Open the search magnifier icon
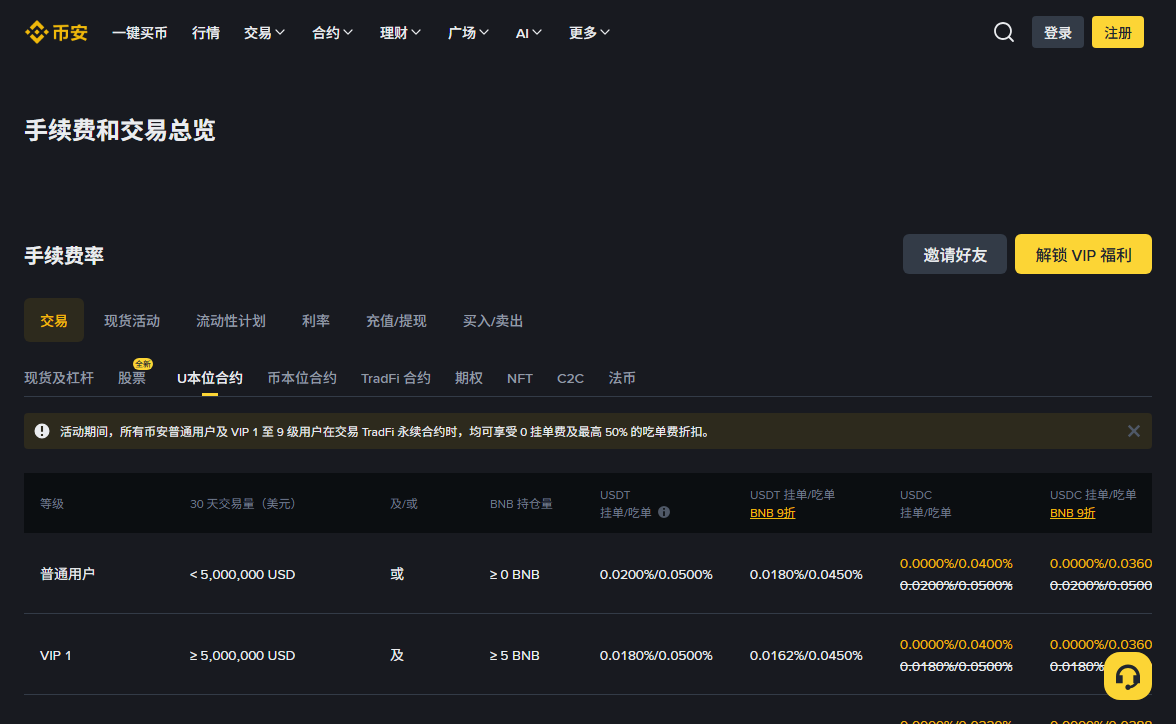This screenshot has height=724, width=1176. pos(1004,32)
